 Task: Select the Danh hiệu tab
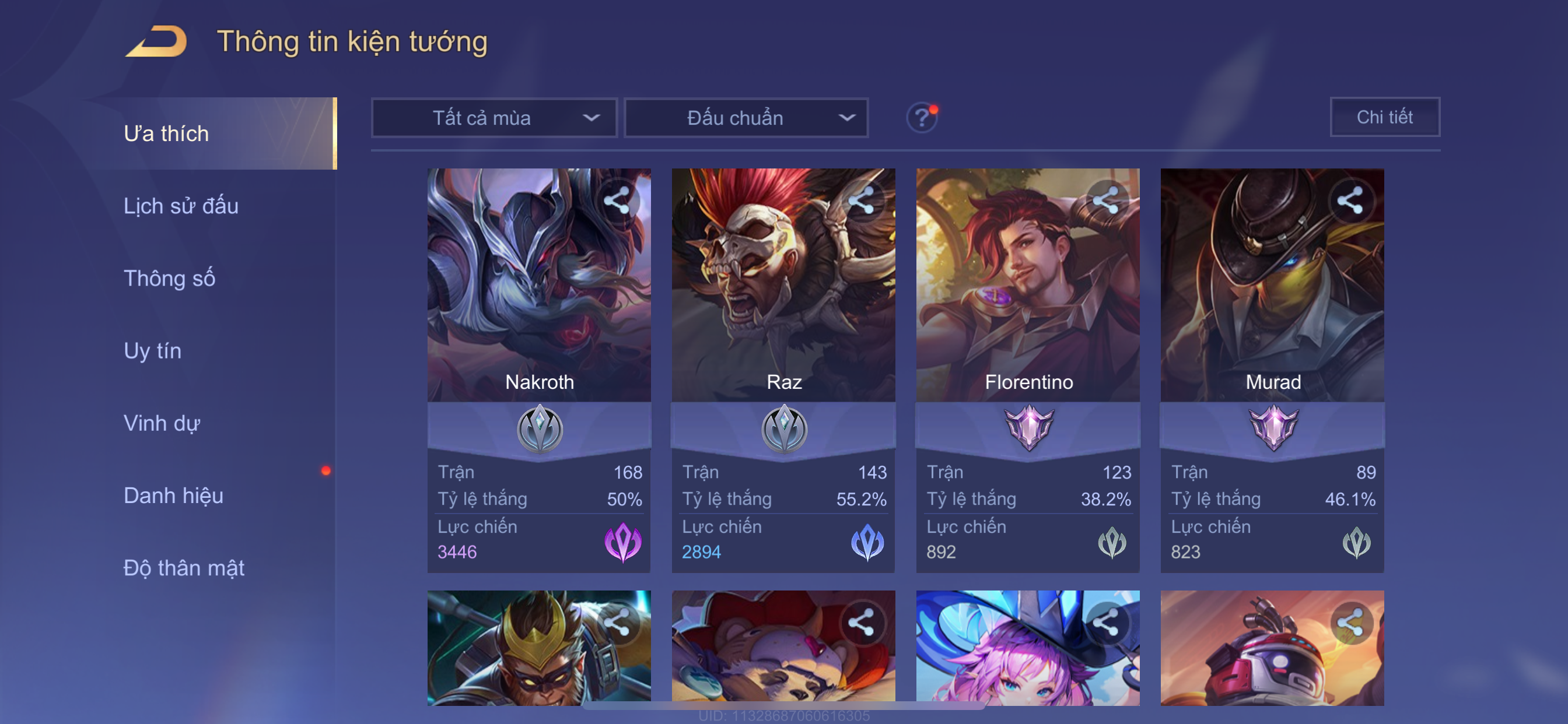(173, 495)
